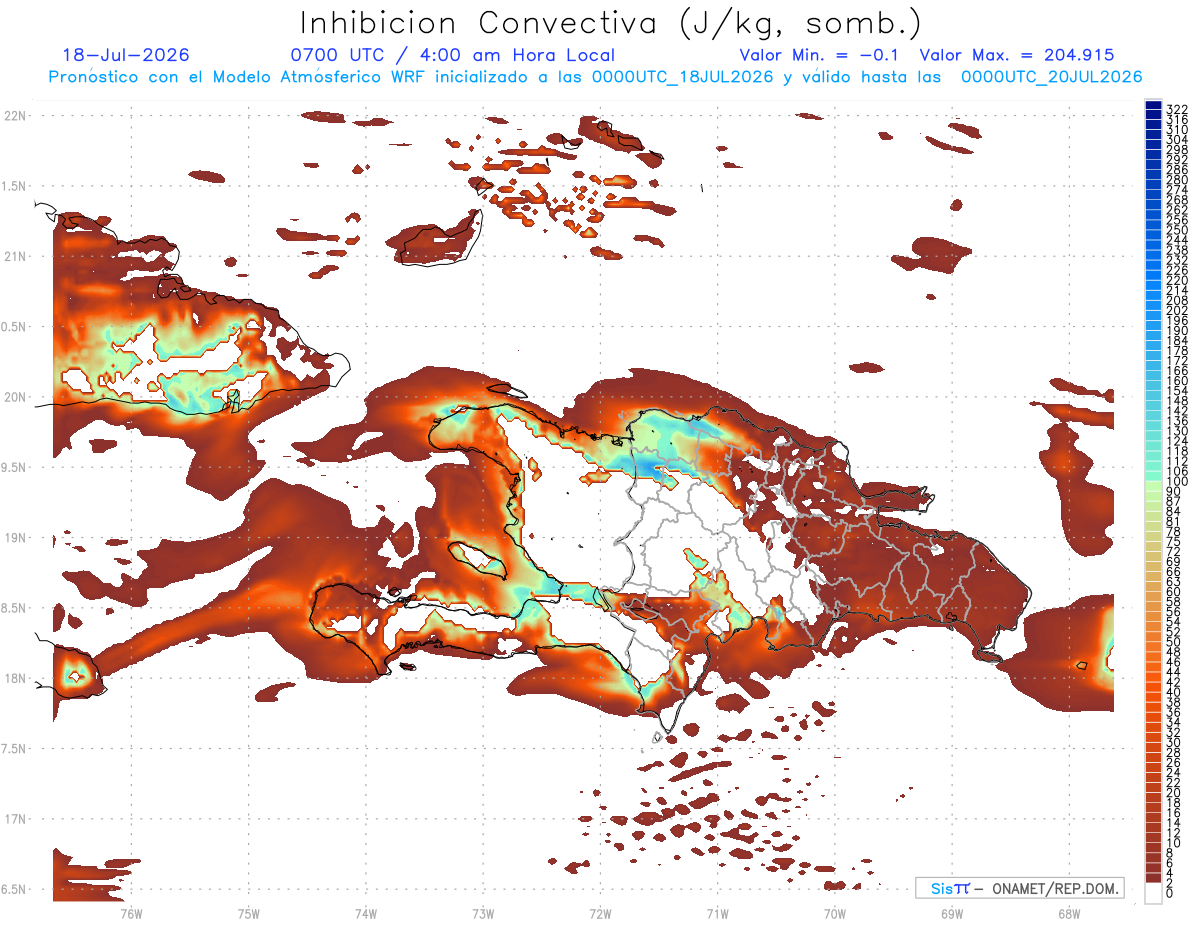Click the '21N' latitude label

point(15,256)
